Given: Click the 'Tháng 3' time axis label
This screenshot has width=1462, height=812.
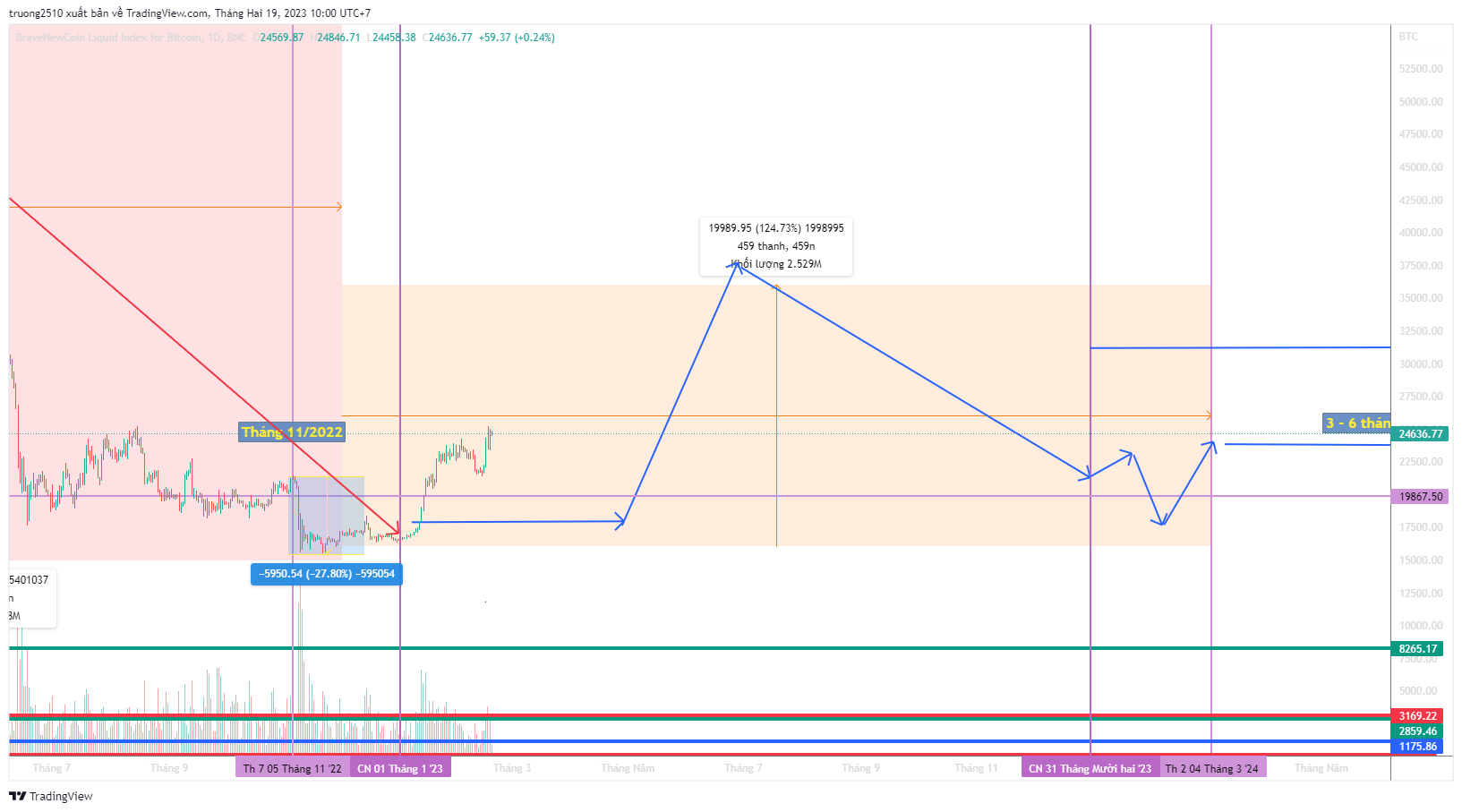Looking at the screenshot, I should coord(512,768).
